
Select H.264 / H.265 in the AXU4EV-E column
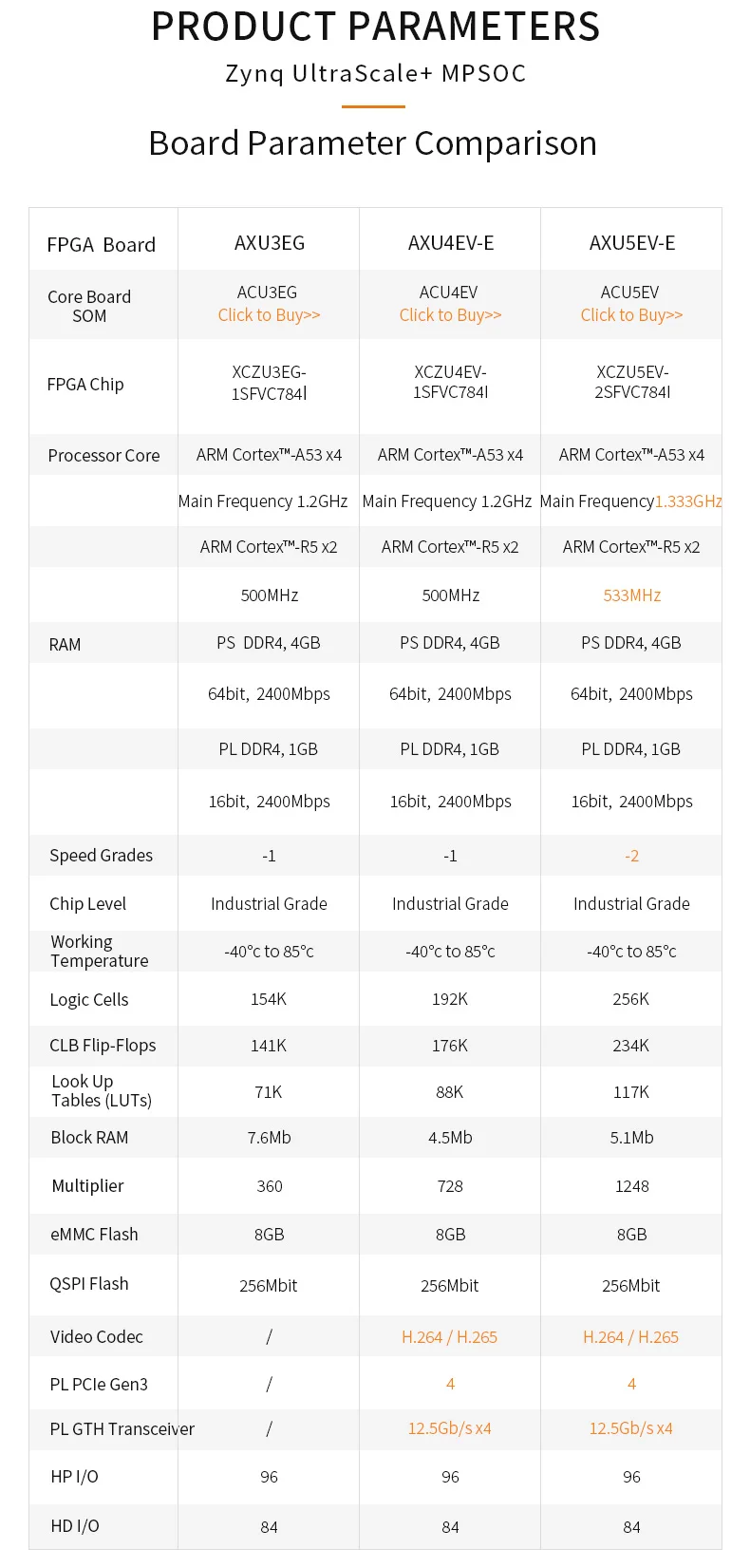click(x=450, y=1337)
